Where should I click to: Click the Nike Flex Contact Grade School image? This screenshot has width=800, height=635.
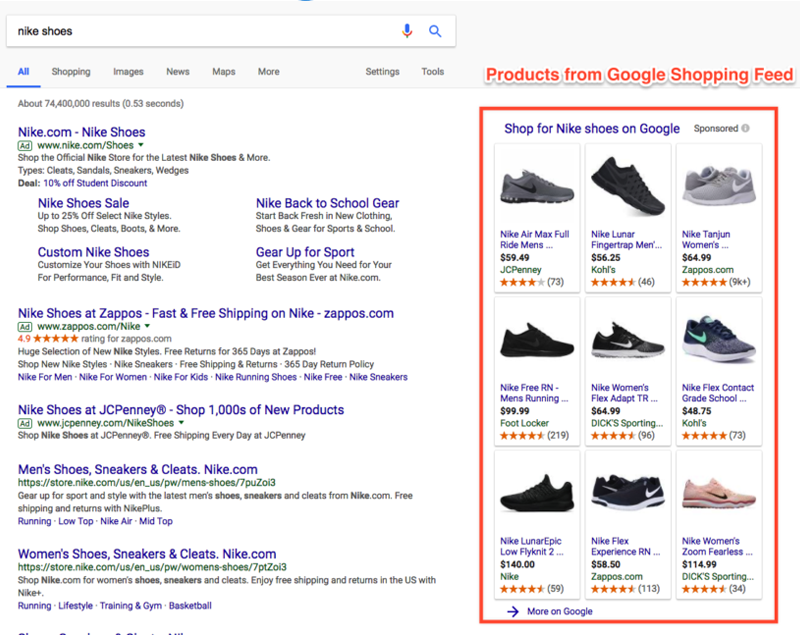[718, 338]
